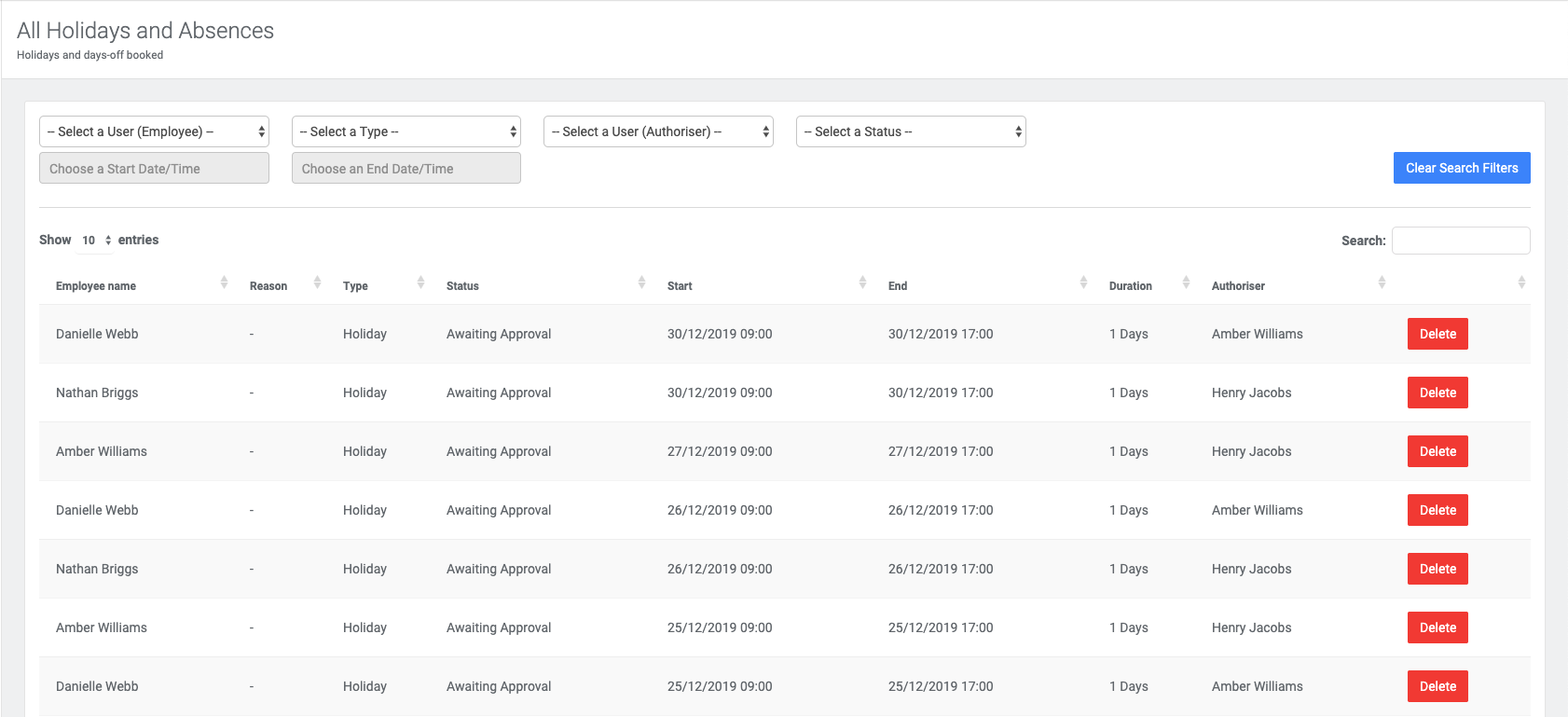Click the Duration column header text

(x=1131, y=286)
